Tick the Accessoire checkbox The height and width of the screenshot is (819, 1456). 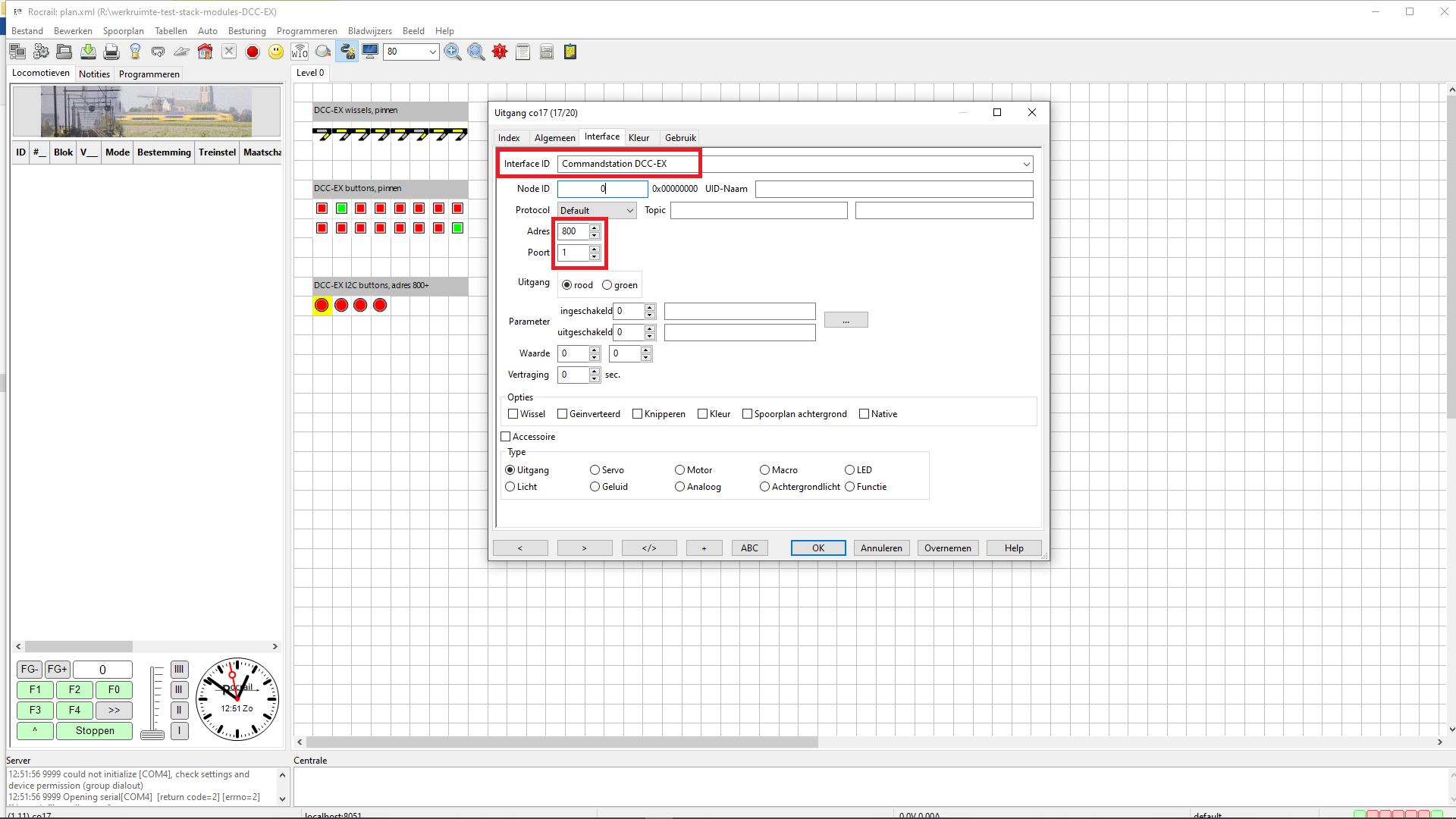pos(506,437)
